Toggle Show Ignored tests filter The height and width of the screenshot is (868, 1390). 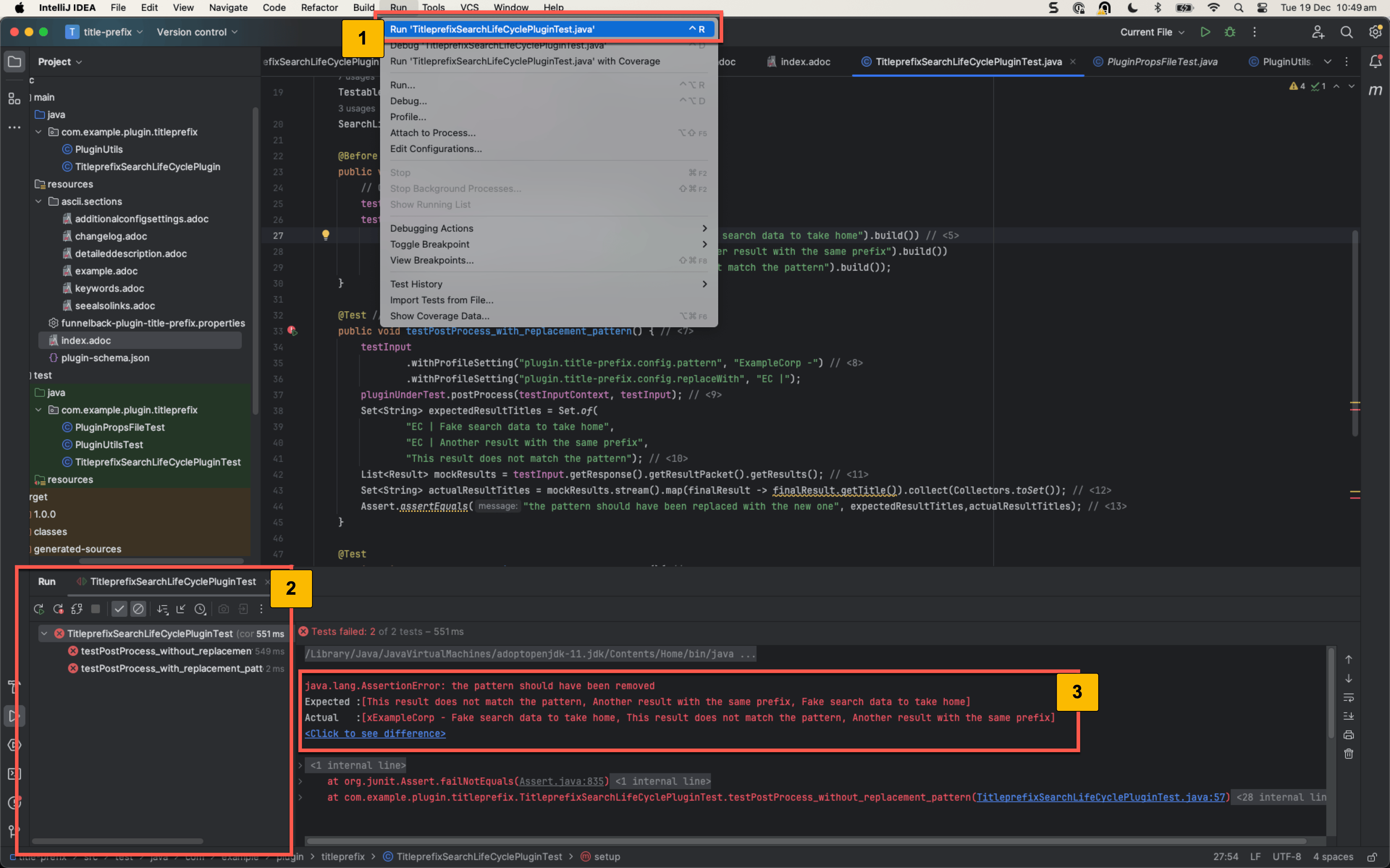point(138,609)
